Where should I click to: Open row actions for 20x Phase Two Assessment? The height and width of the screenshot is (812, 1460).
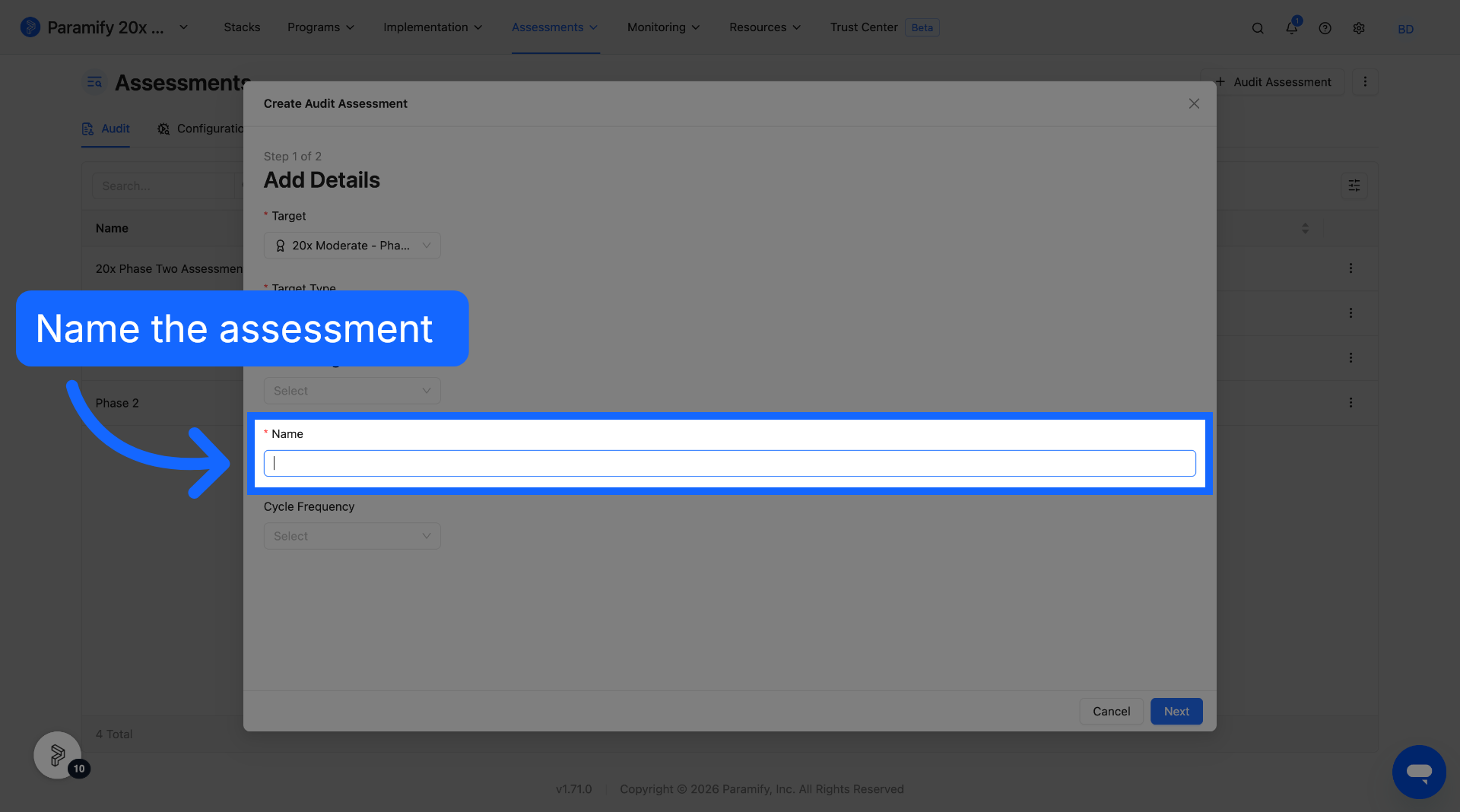1350,268
